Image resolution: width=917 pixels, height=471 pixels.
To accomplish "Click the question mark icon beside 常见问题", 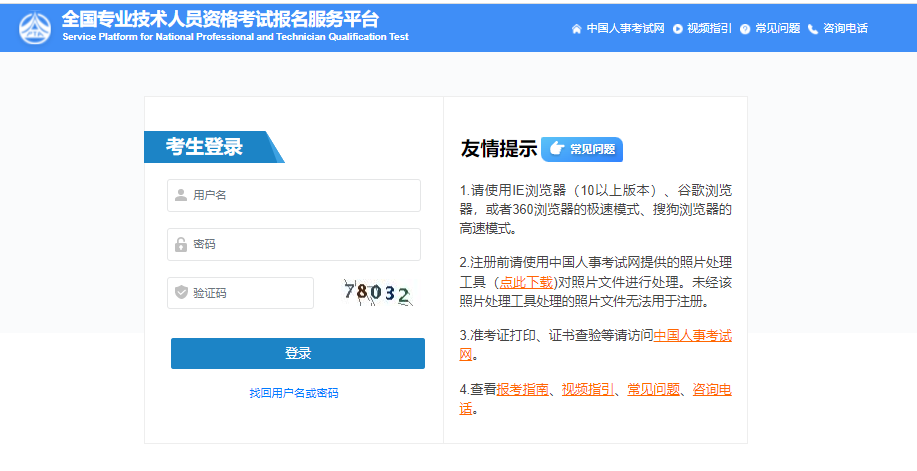I will (x=745, y=29).
